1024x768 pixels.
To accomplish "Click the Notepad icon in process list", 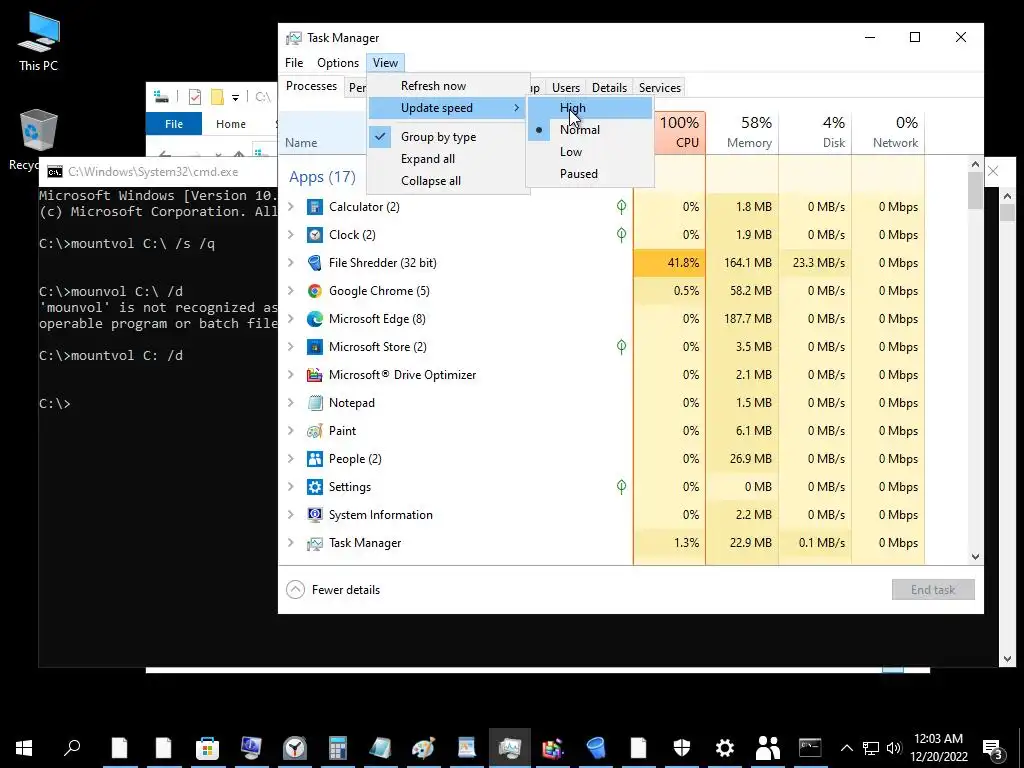I will coord(315,403).
